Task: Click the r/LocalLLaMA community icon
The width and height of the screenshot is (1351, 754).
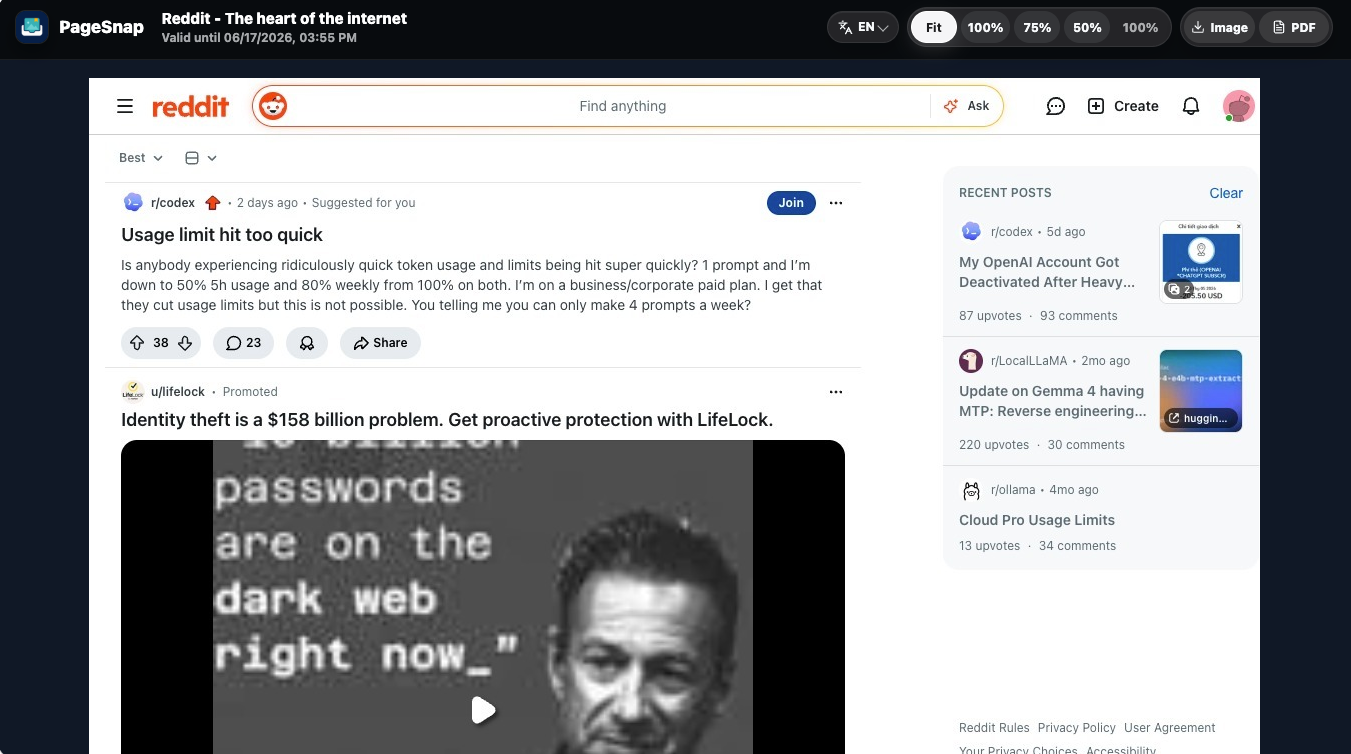Action: tap(971, 361)
